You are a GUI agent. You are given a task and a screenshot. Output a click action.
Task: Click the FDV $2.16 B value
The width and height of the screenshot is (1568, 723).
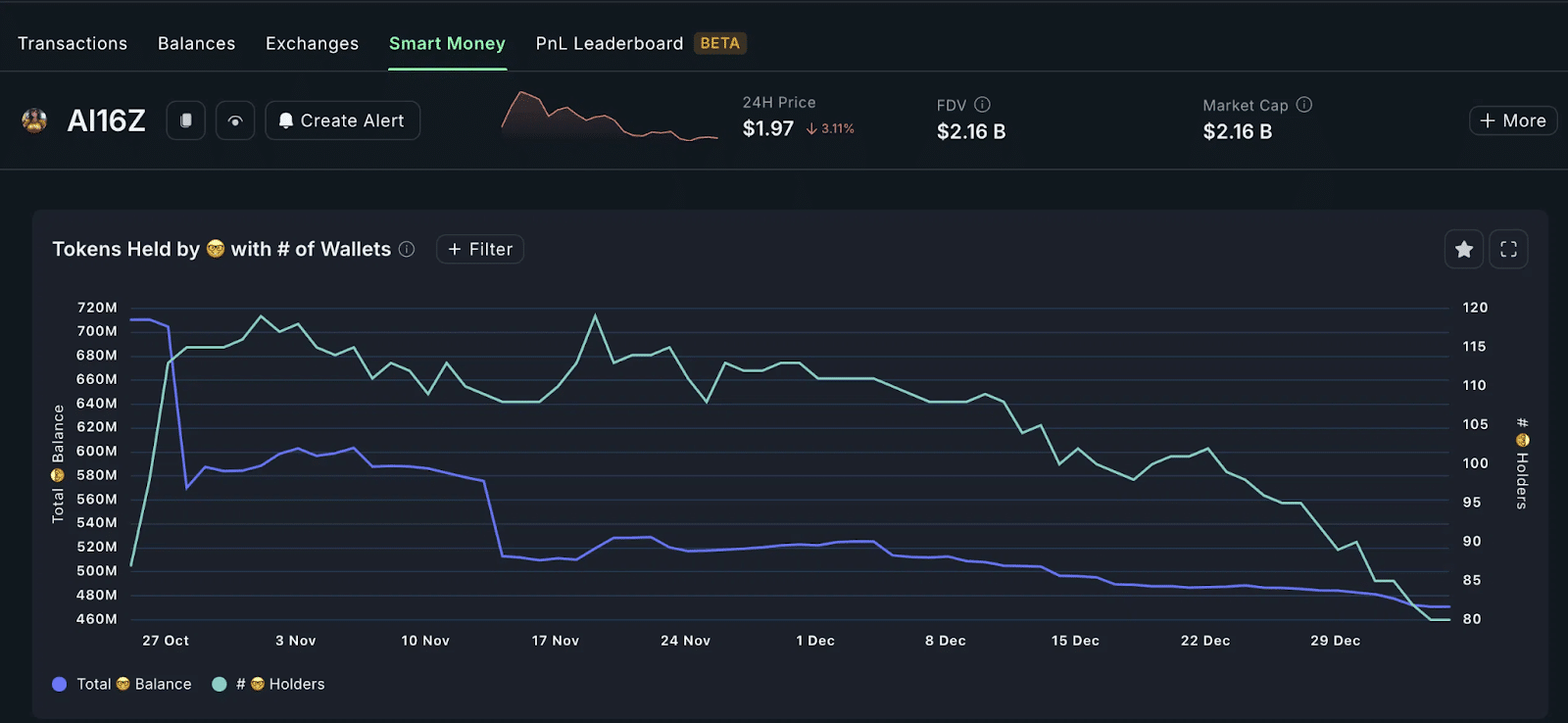tap(971, 131)
